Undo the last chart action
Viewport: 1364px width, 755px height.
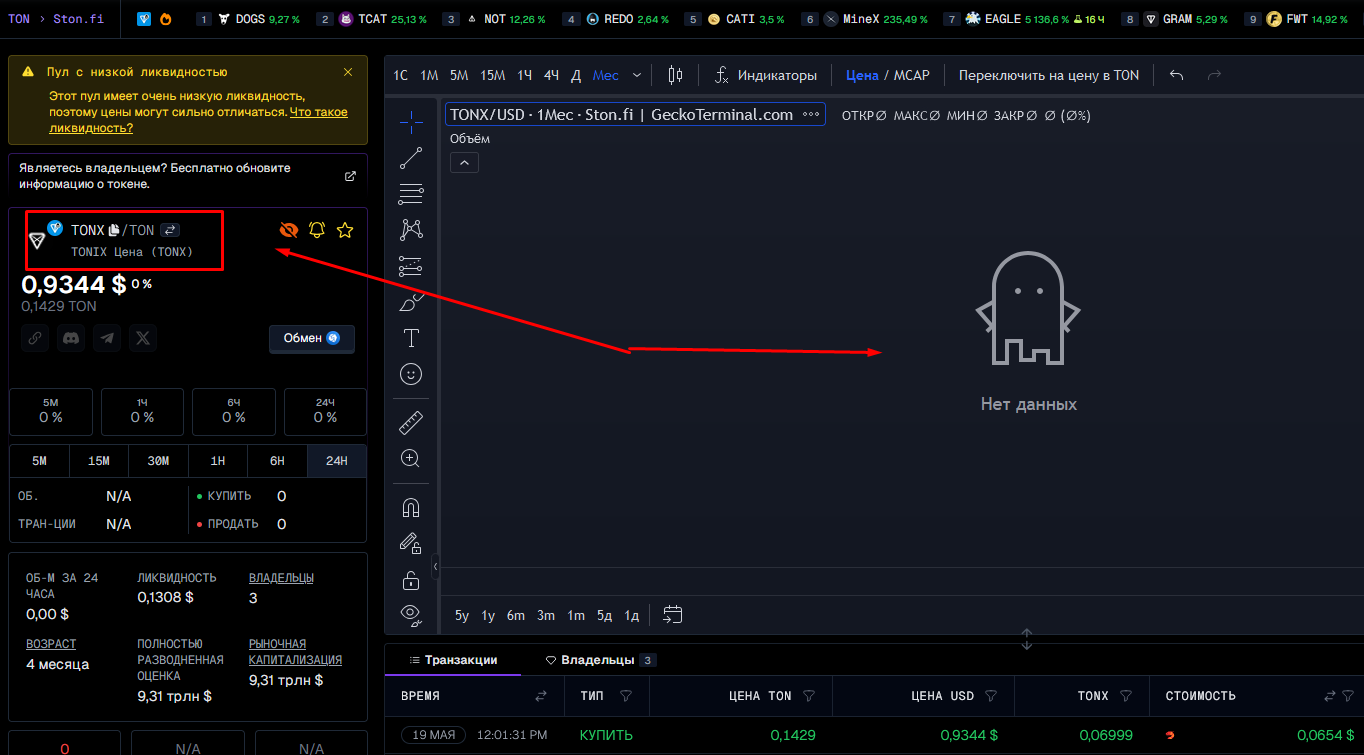point(1177,75)
